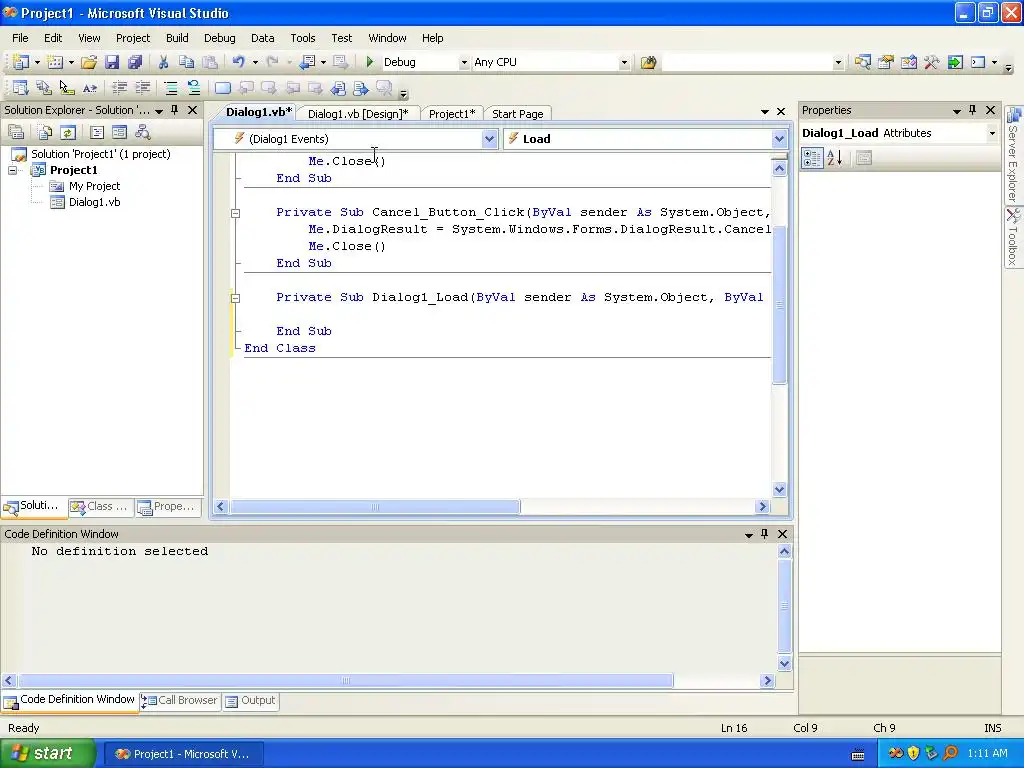Image resolution: width=1024 pixels, height=768 pixels.
Task: Open the Command Window toolbar icon
Action: [x=978, y=62]
